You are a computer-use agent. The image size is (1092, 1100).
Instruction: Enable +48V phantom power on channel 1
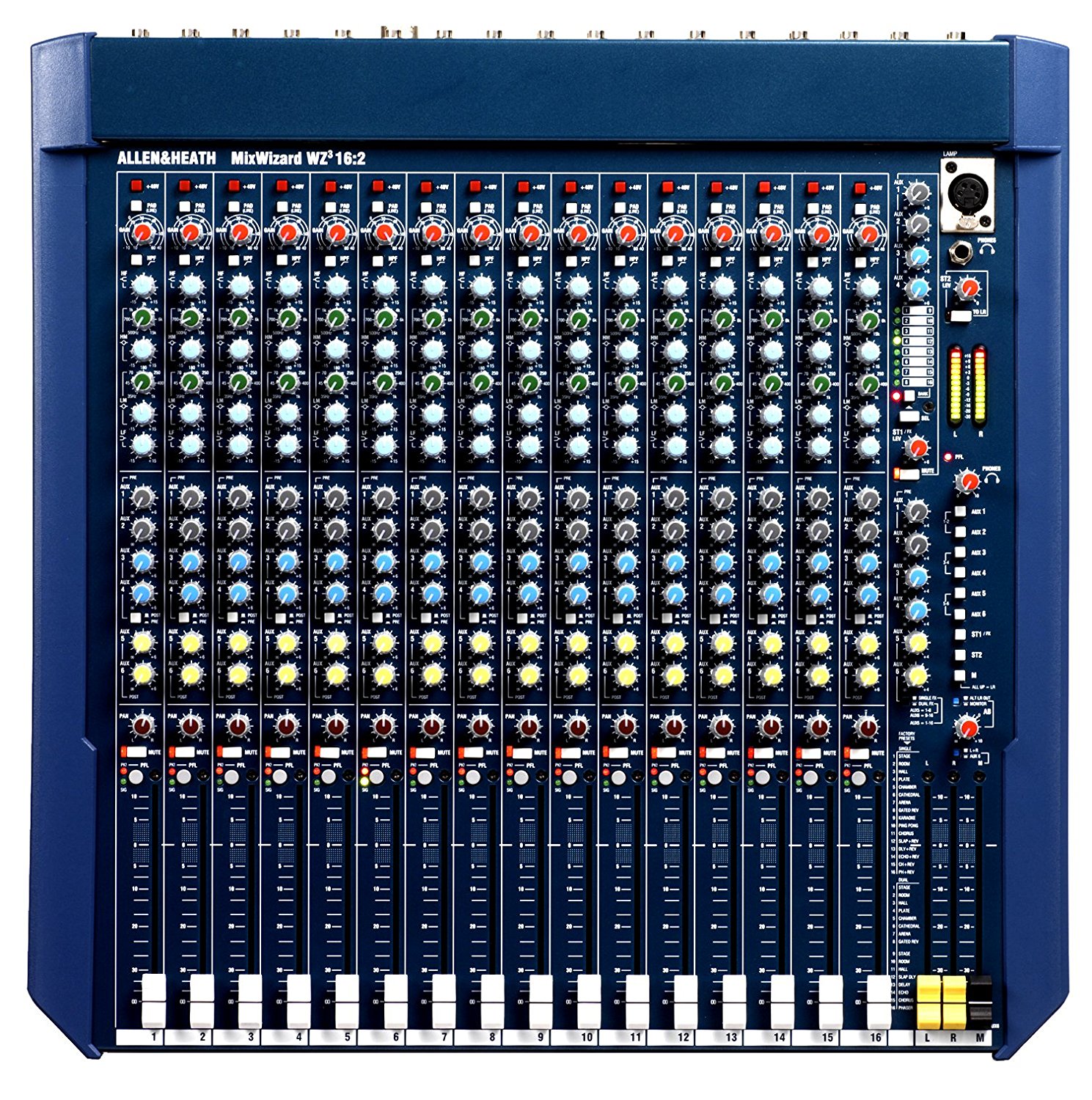pos(136,186)
